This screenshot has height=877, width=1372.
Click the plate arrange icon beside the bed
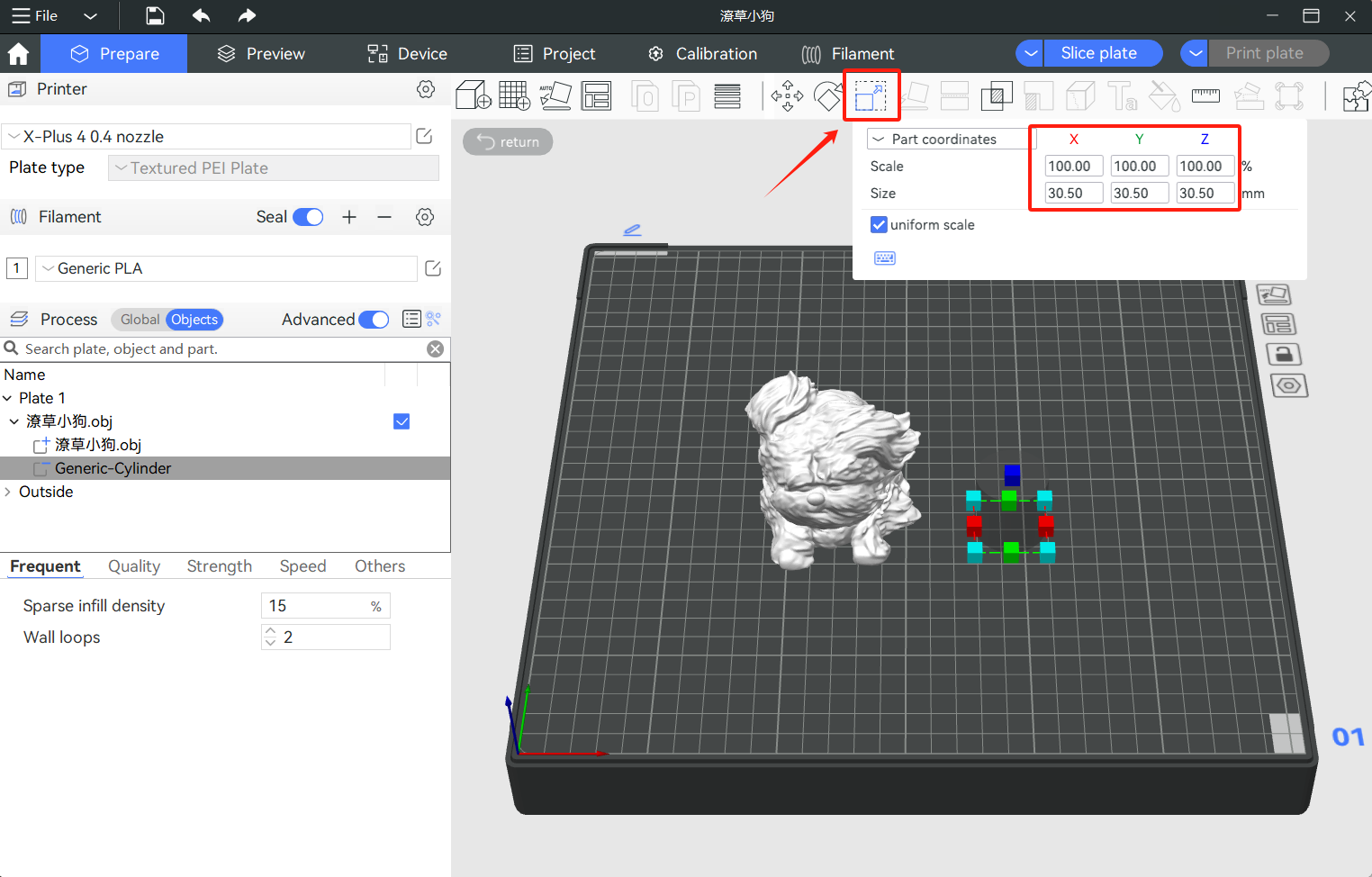(1278, 324)
